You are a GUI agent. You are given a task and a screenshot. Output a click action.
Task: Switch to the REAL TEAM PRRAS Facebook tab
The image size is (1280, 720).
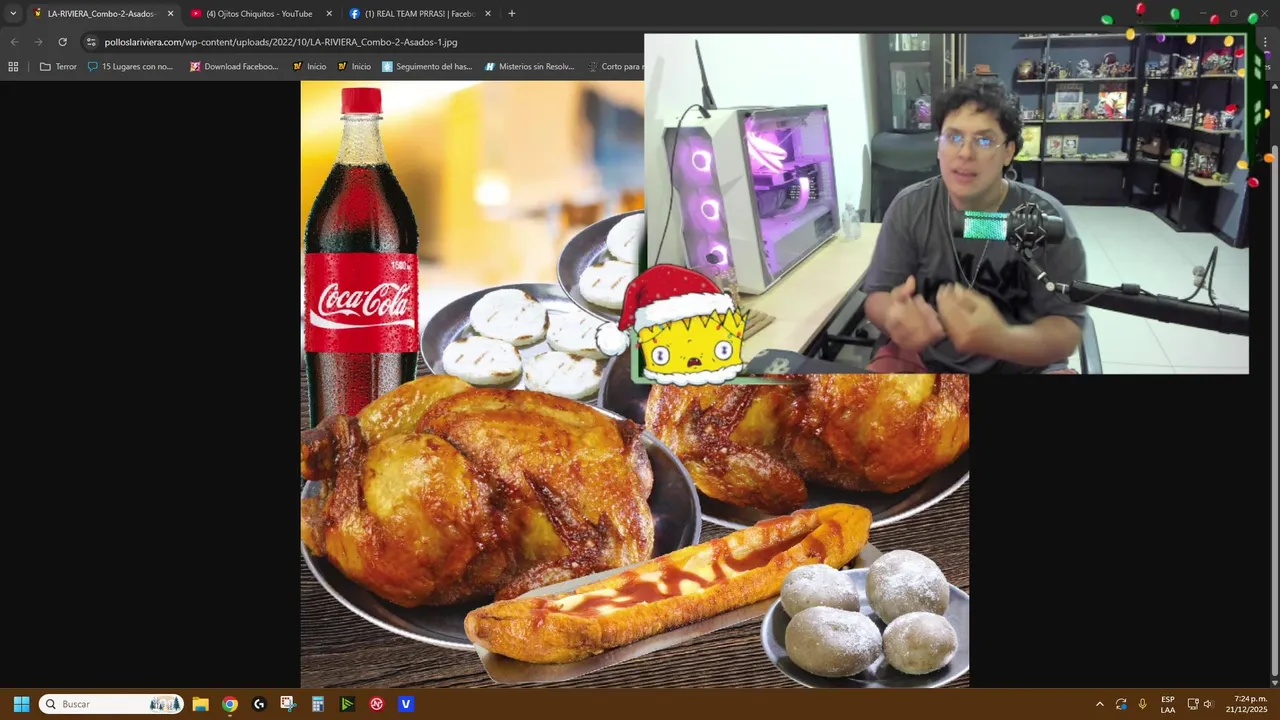(x=419, y=14)
